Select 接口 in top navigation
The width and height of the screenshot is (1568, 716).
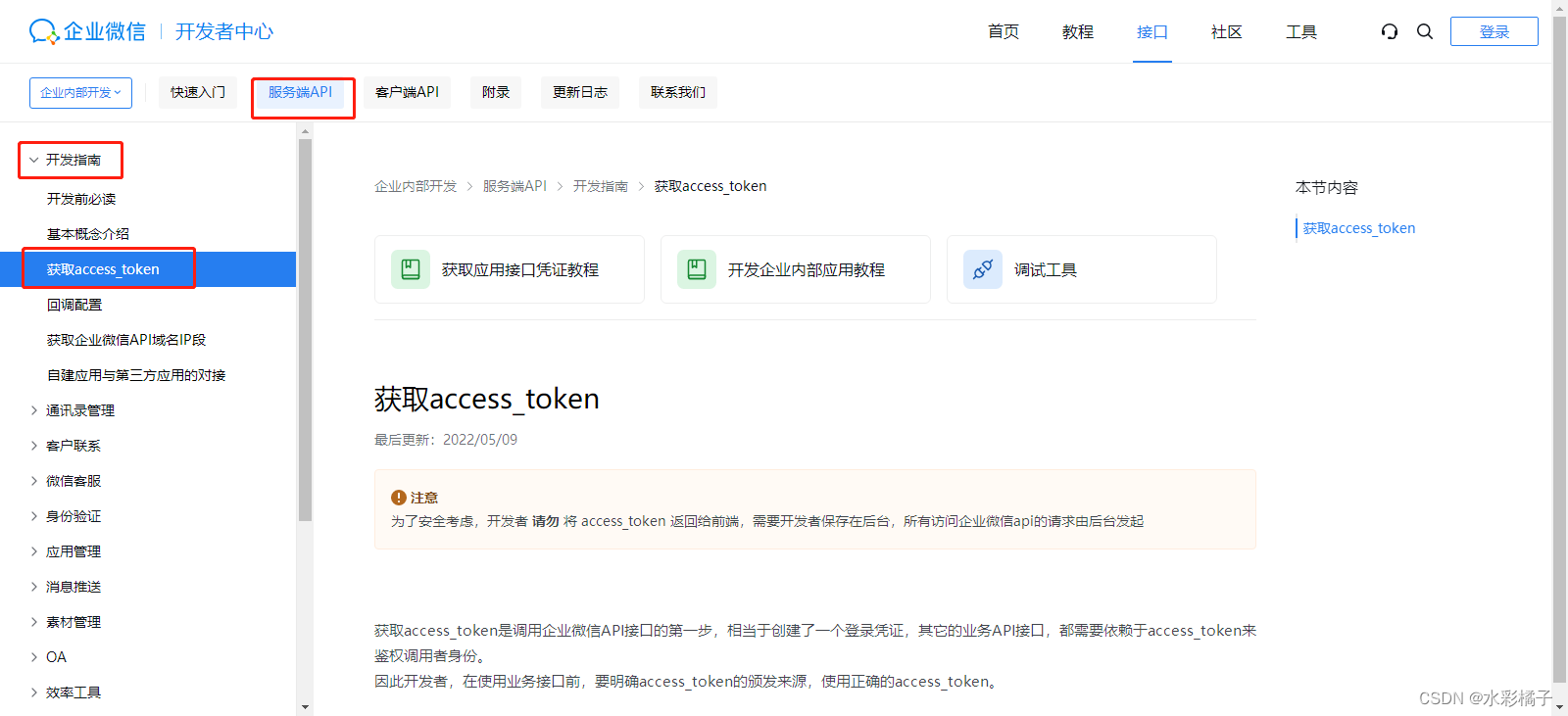point(1152,32)
